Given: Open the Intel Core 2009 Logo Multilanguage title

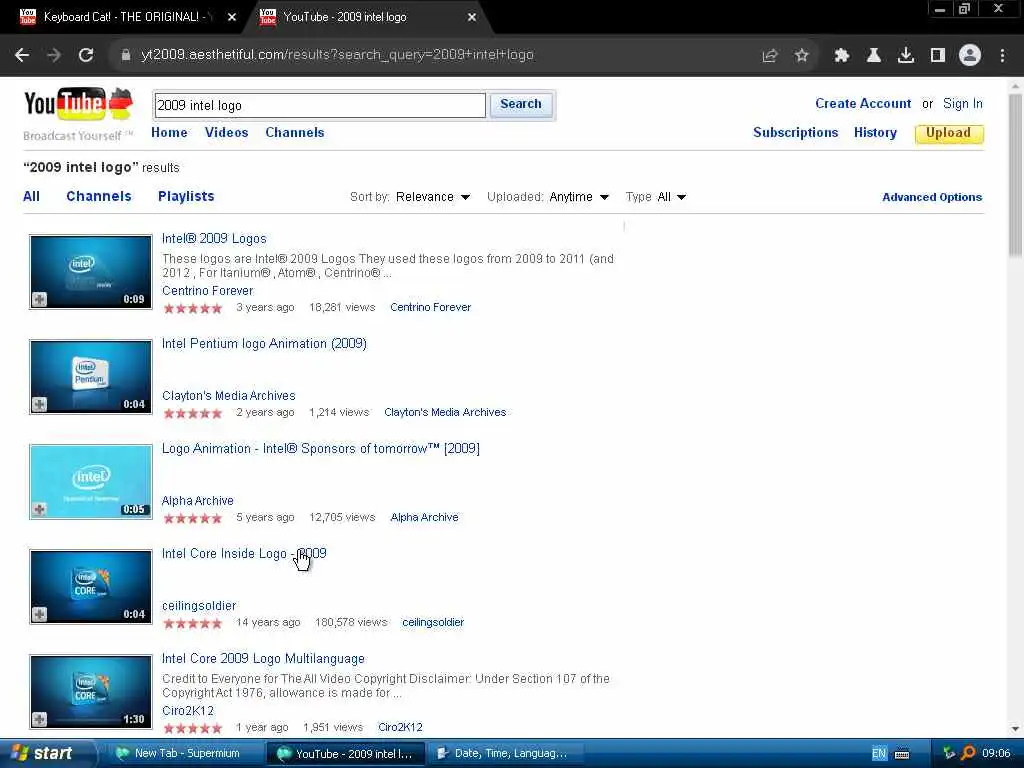Looking at the screenshot, I should pyautogui.click(x=263, y=659).
